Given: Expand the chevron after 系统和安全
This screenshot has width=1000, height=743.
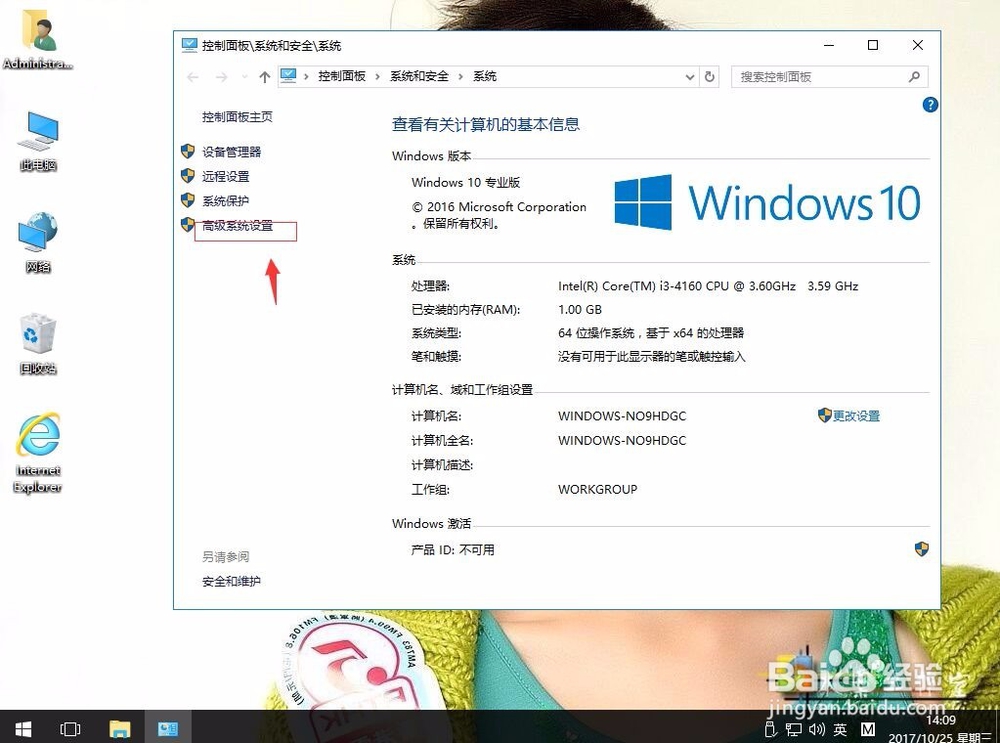Looking at the screenshot, I should tap(458, 76).
